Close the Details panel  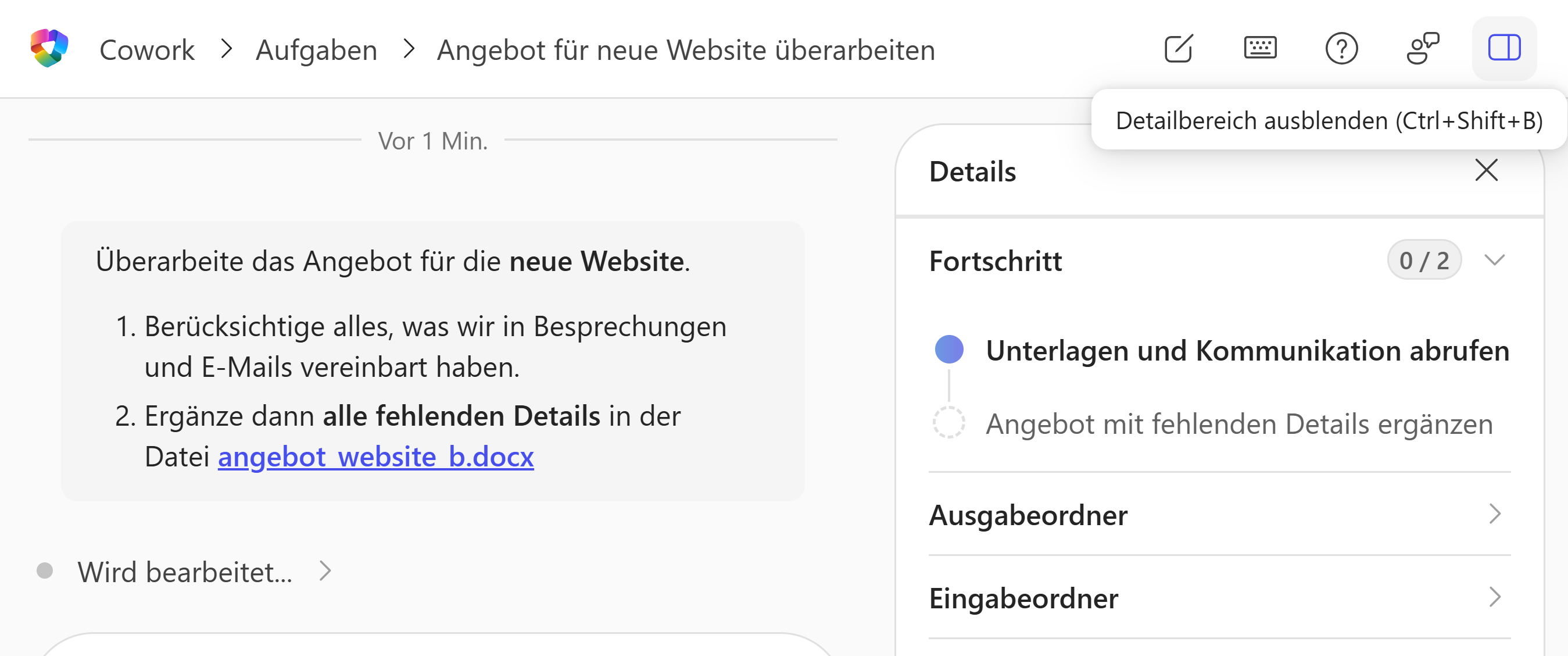tap(1487, 170)
